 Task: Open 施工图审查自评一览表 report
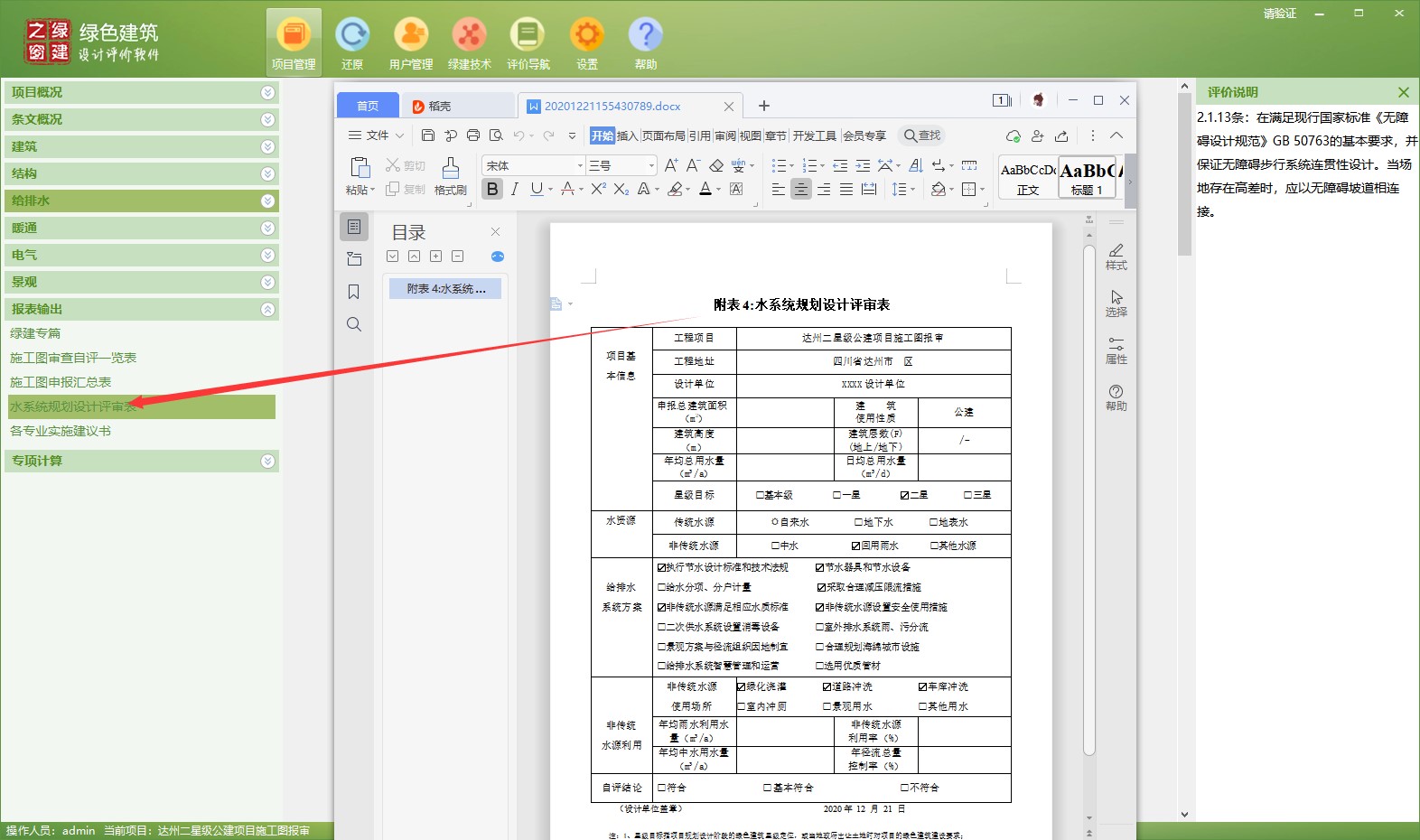73,358
